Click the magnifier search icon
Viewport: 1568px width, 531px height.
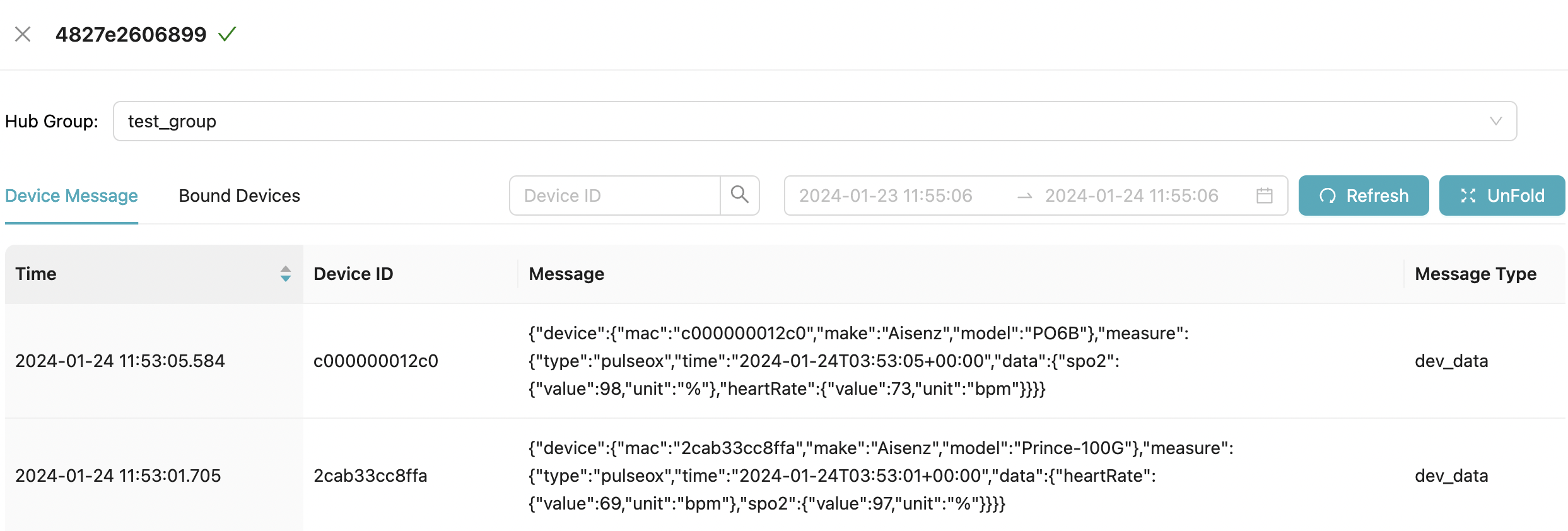(x=740, y=195)
